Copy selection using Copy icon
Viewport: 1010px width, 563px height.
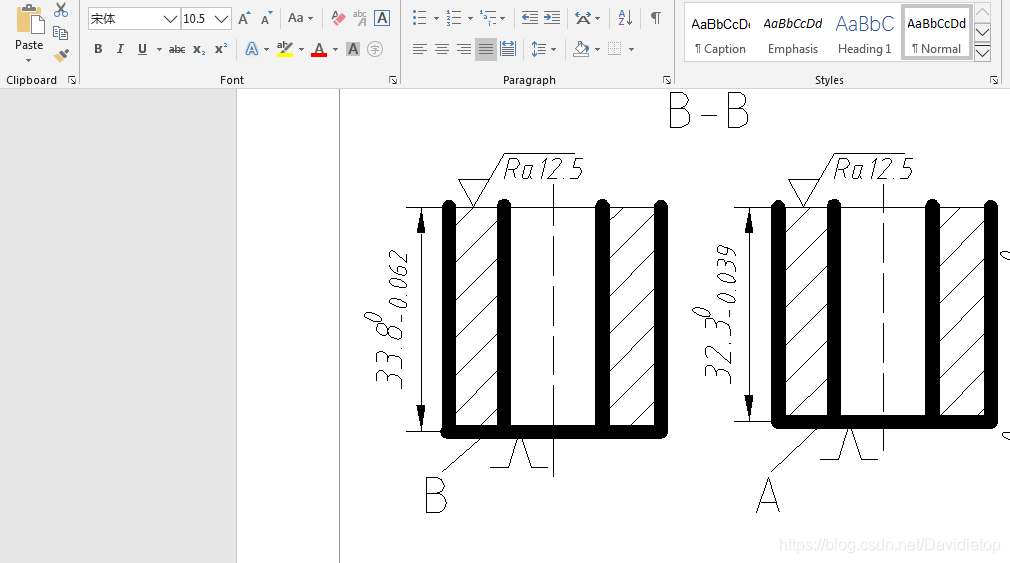click(x=61, y=33)
